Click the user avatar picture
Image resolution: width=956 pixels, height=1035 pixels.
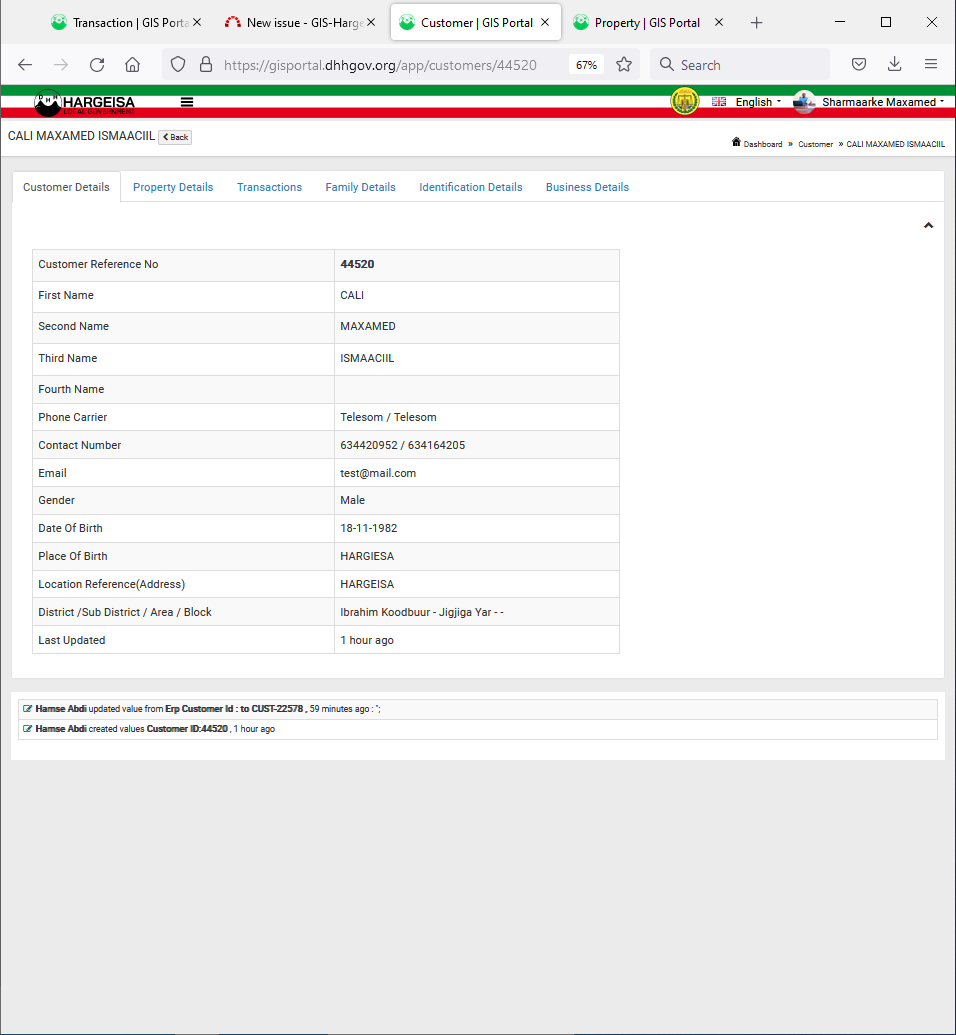tap(804, 102)
